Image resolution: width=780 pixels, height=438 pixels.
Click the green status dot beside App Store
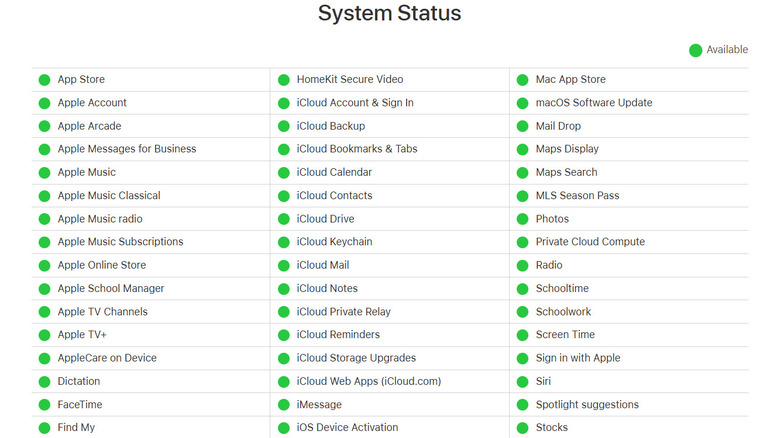44,80
